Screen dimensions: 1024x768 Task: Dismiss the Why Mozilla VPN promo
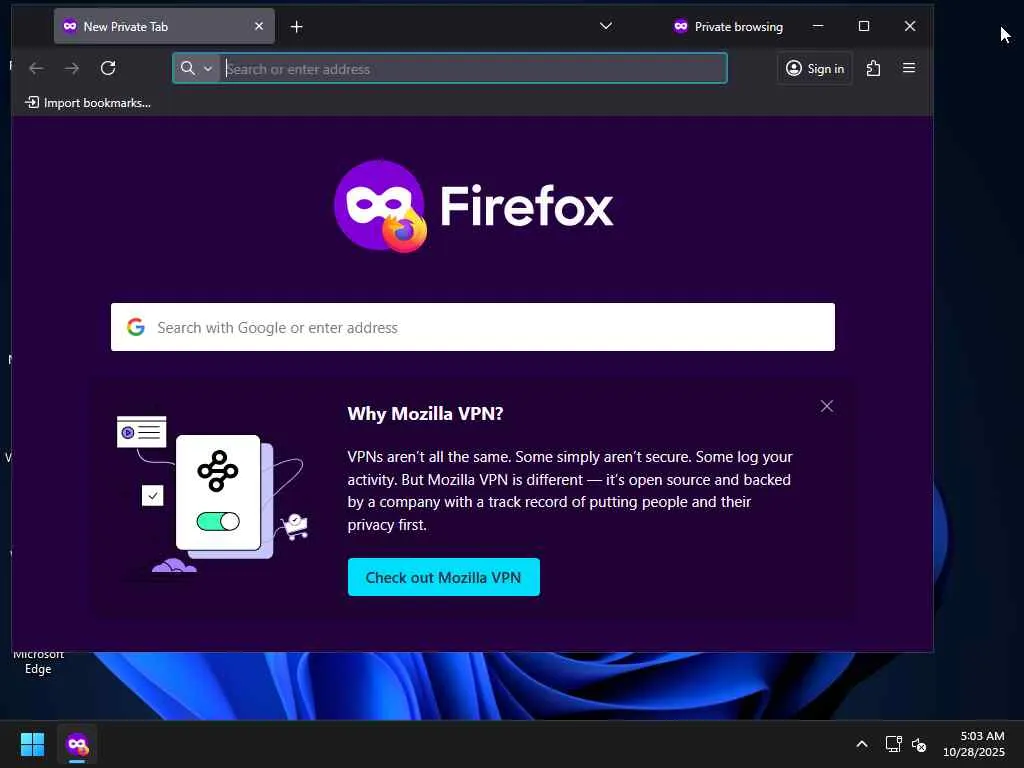(x=827, y=406)
